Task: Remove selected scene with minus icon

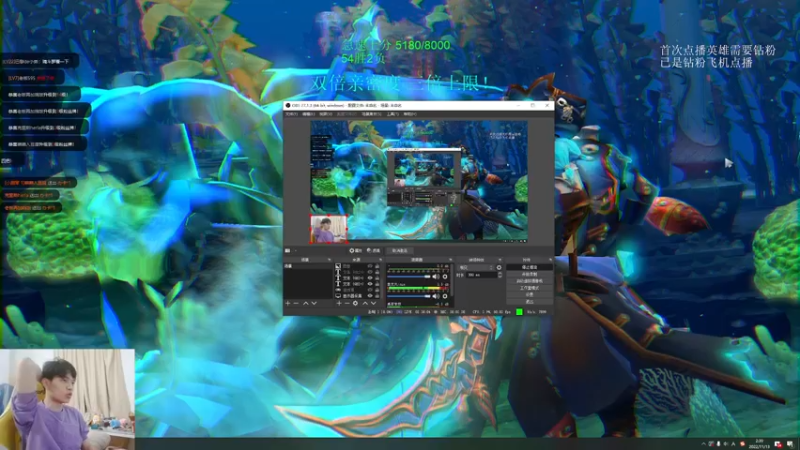Action: tap(296, 304)
